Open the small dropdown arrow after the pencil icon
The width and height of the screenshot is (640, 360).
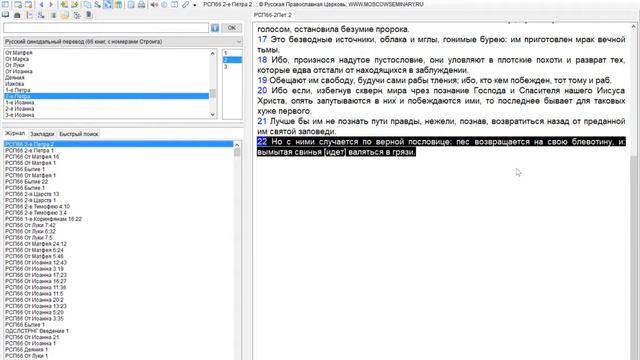tap(195, 5)
